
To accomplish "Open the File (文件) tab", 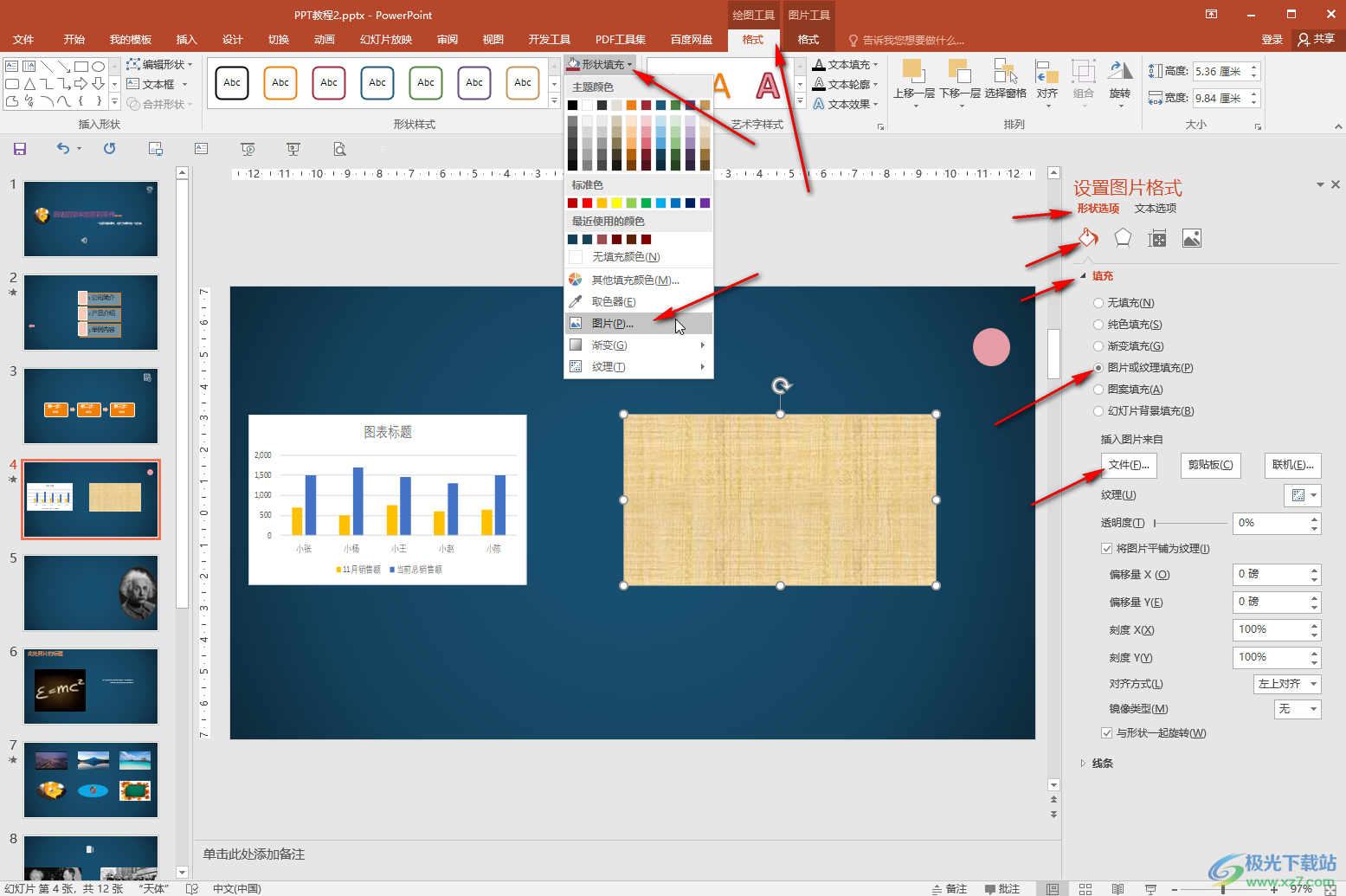I will click(23, 40).
